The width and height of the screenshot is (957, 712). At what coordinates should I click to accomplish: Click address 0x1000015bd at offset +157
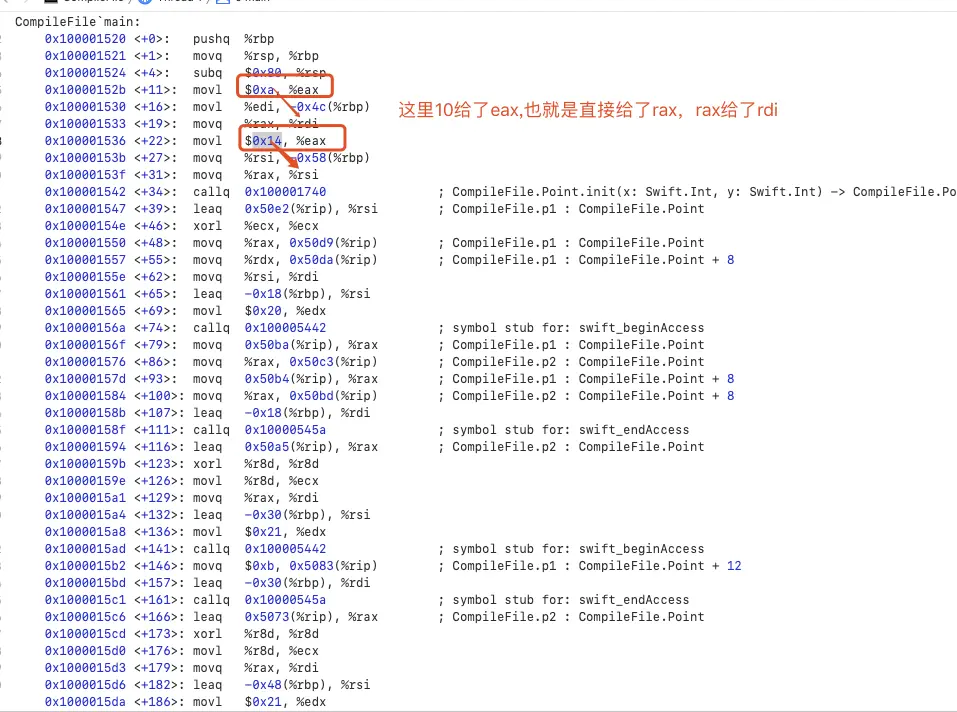tap(85, 583)
